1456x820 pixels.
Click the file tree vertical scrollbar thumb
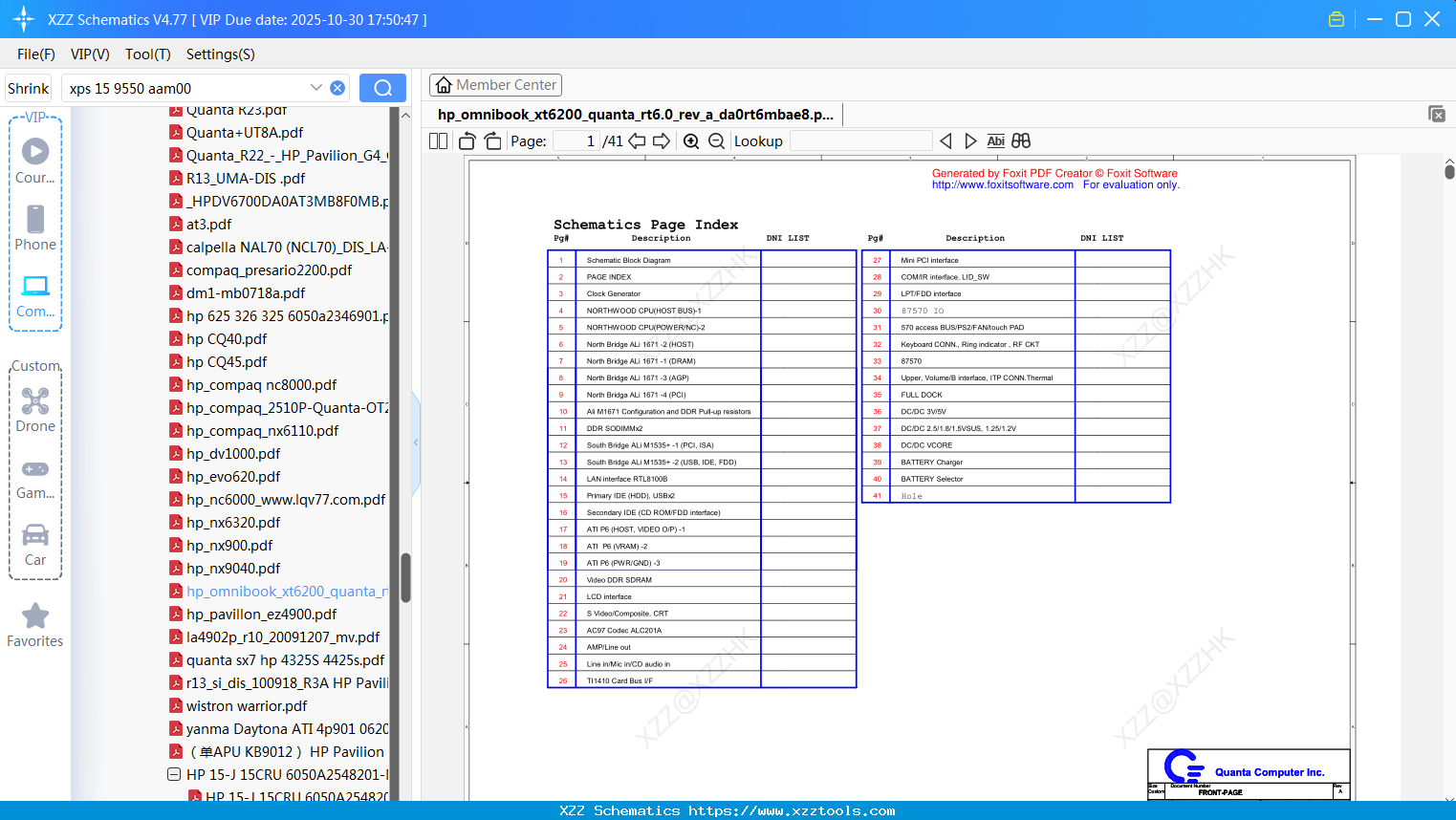click(405, 577)
